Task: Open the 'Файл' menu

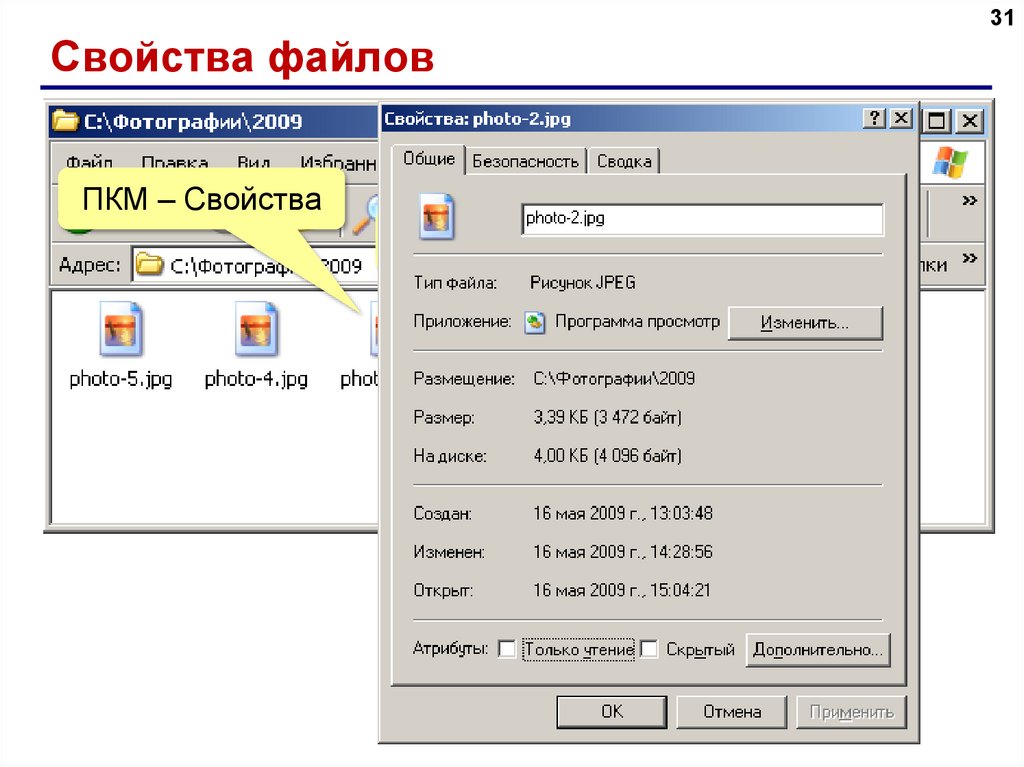Action: click(89, 162)
